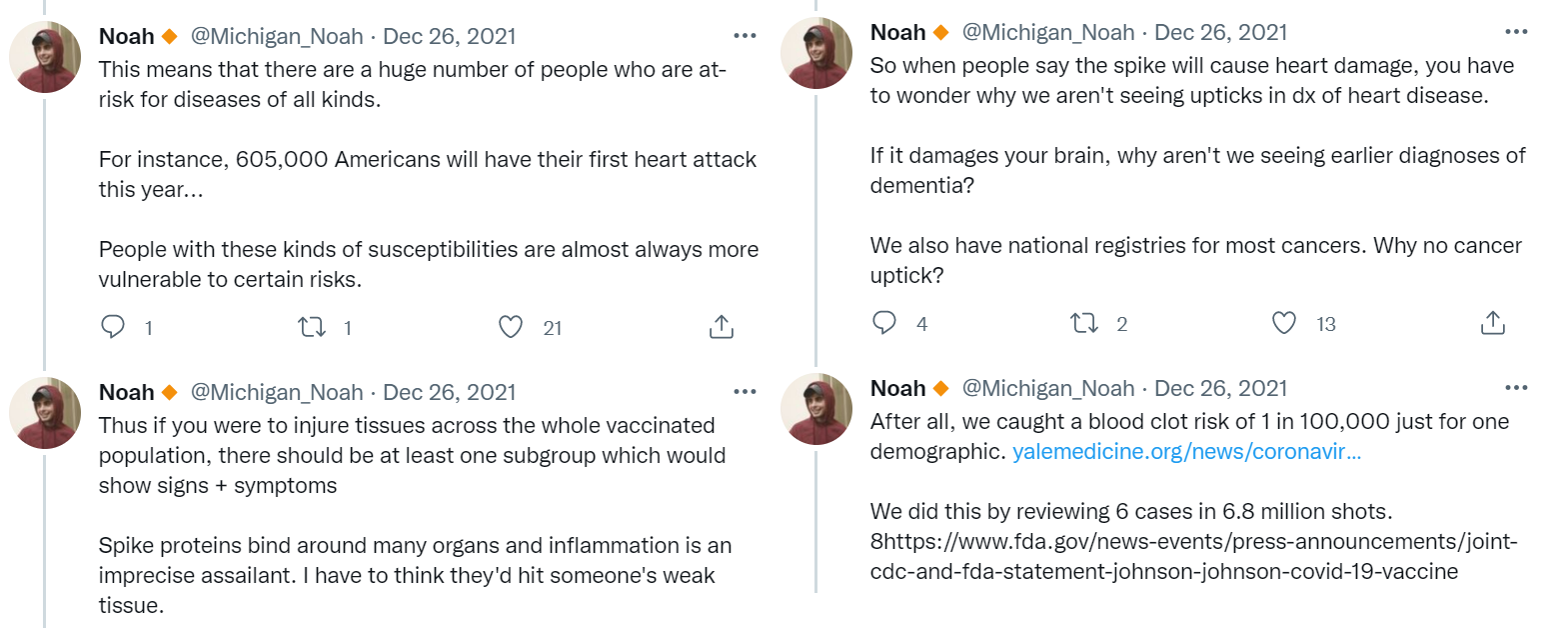Reply to the spike heart damage tweet
The image size is (1568, 633).
coord(884,323)
